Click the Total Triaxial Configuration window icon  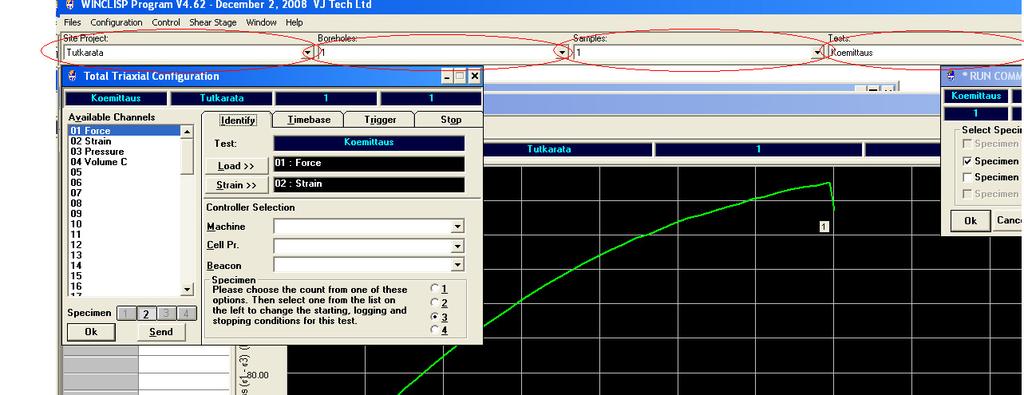(x=72, y=76)
